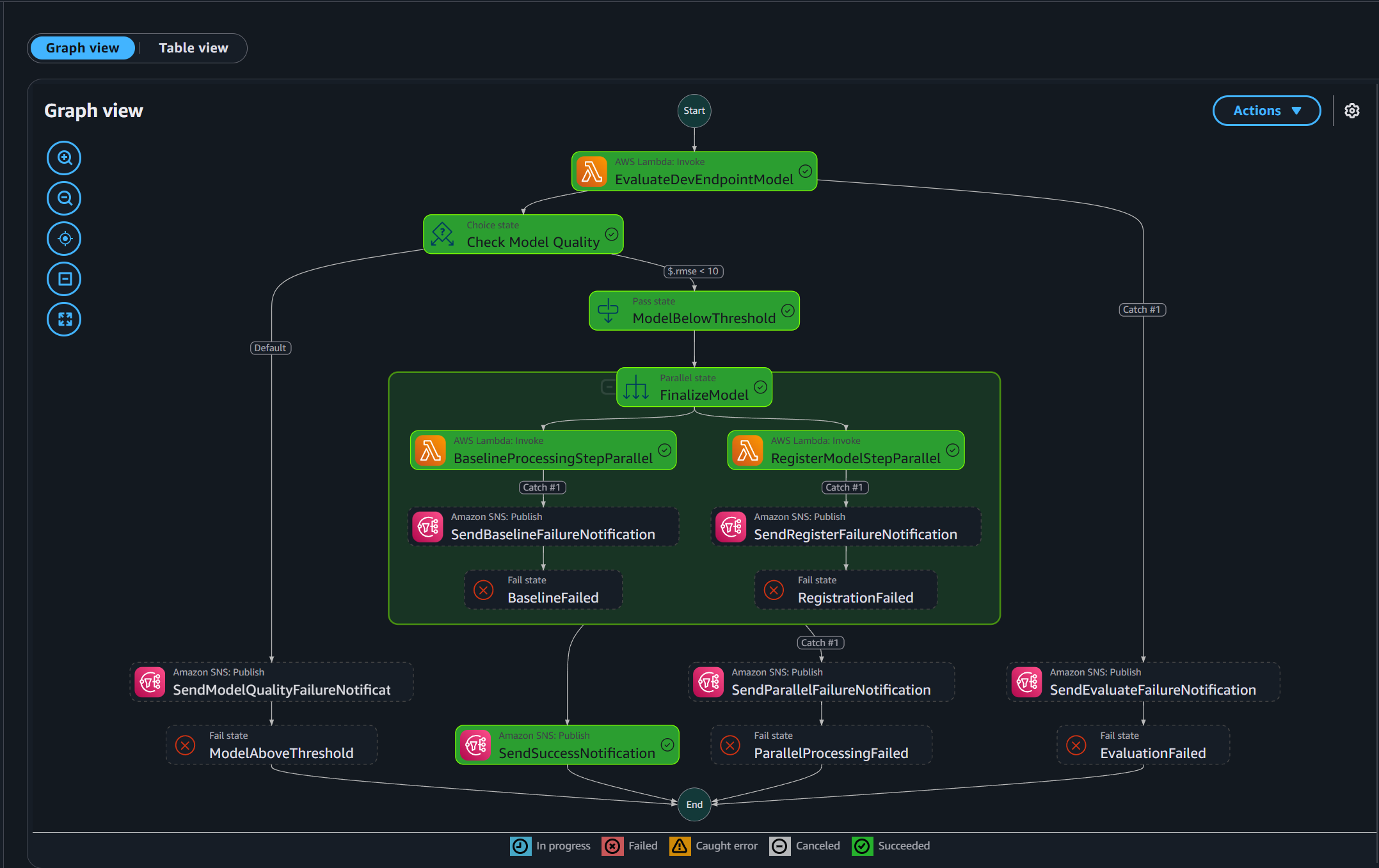
Task: Click the Lambda icon on BaselineProcessingStepParallel
Action: click(431, 450)
